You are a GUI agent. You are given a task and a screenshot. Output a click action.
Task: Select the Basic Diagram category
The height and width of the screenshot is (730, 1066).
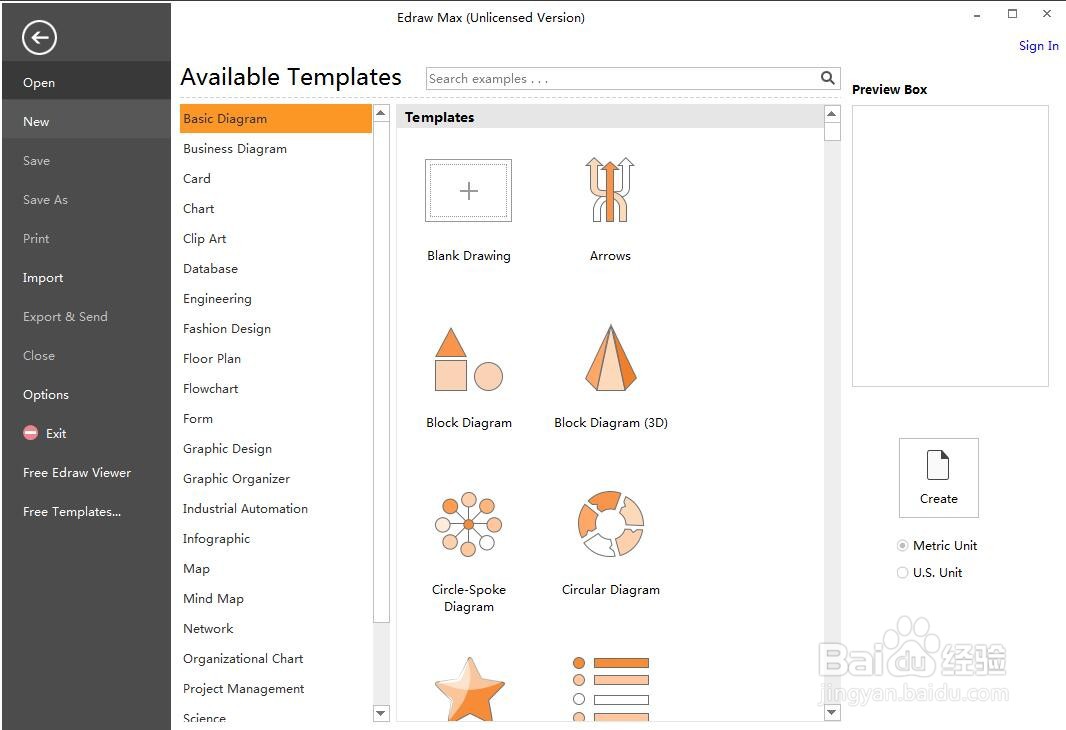275,118
